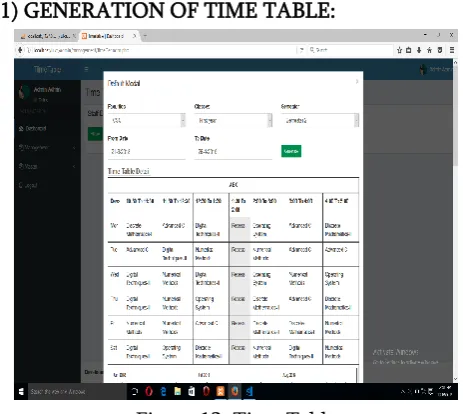
Task: Go back using the browser back arrow
Action: tap(20, 50)
